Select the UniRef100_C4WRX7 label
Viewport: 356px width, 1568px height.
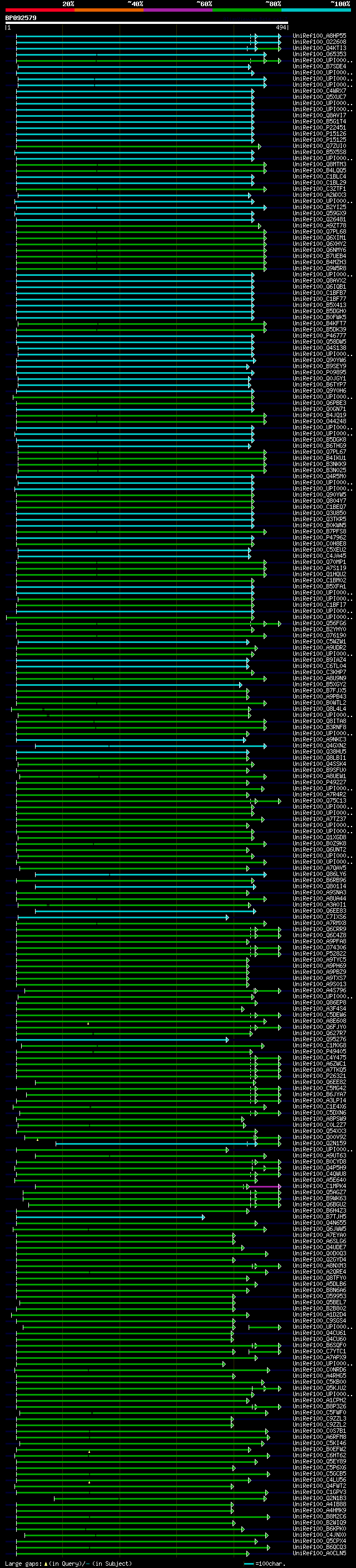point(319,91)
